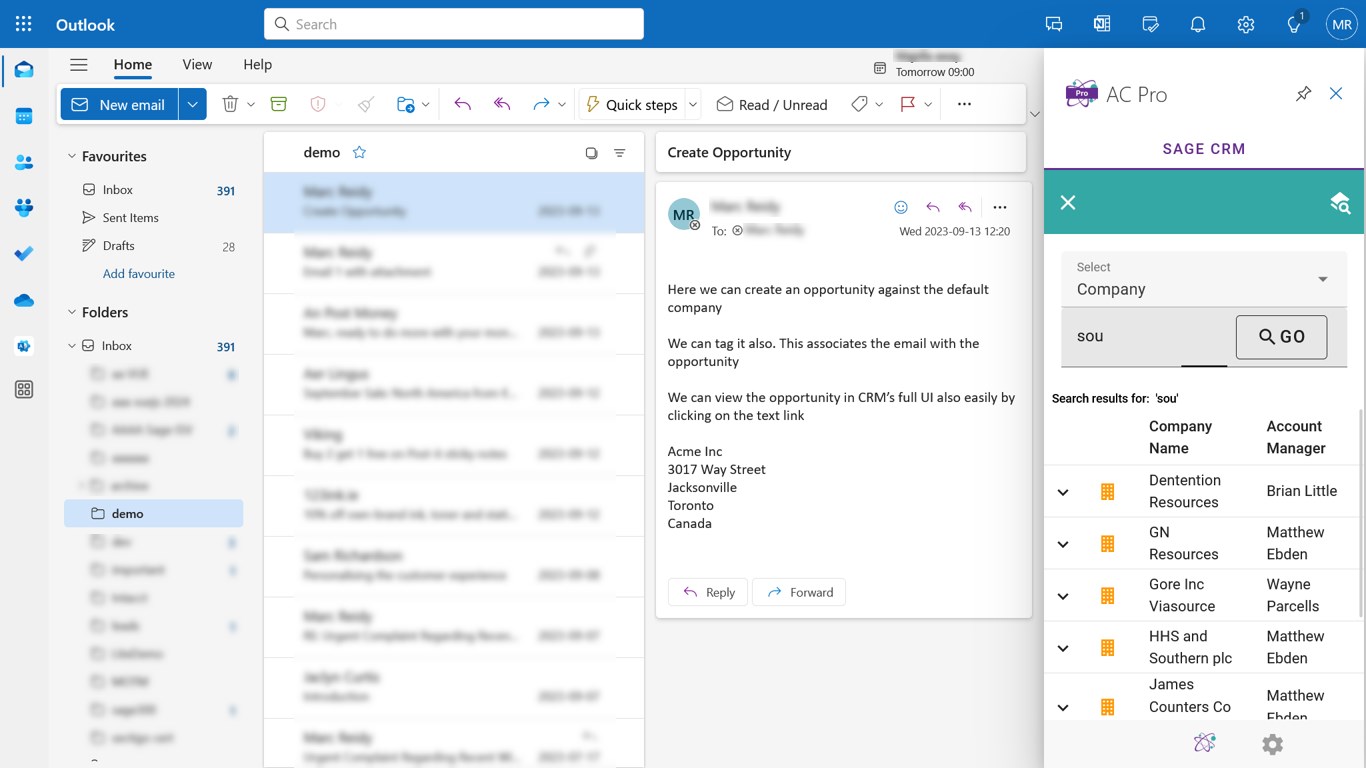Open the New email dropdown arrow
The image size is (1366, 768).
[x=193, y=104]
